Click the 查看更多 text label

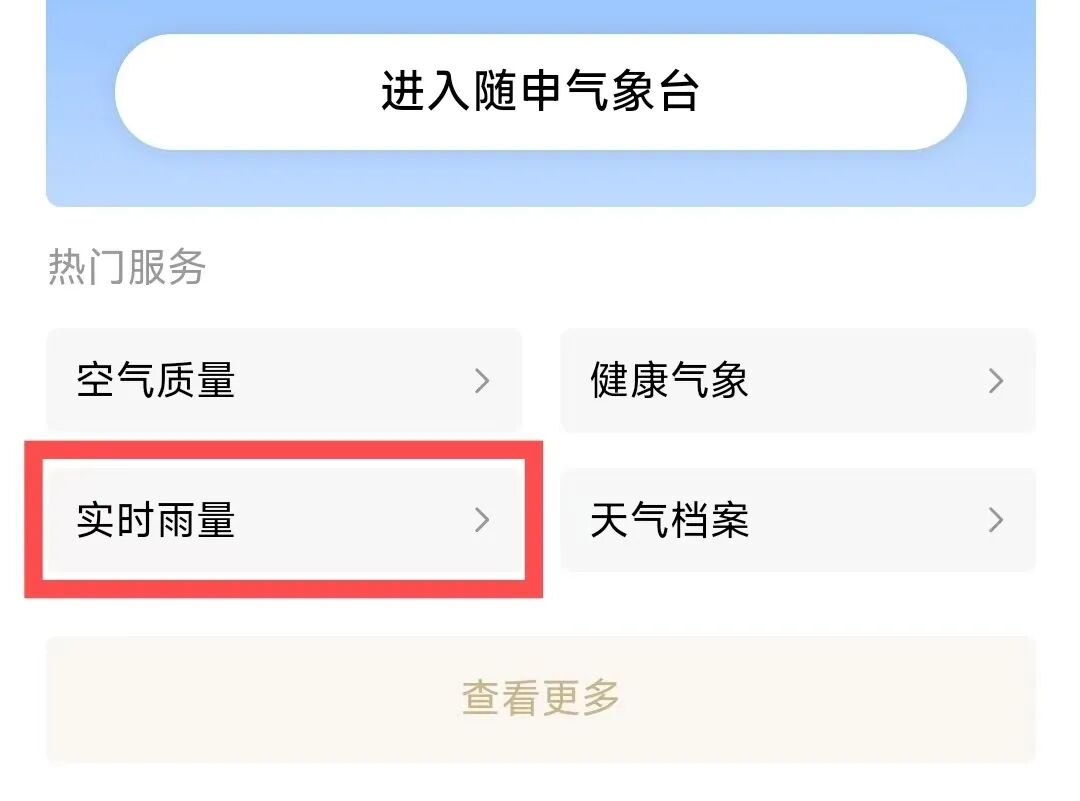coord(540,698)
